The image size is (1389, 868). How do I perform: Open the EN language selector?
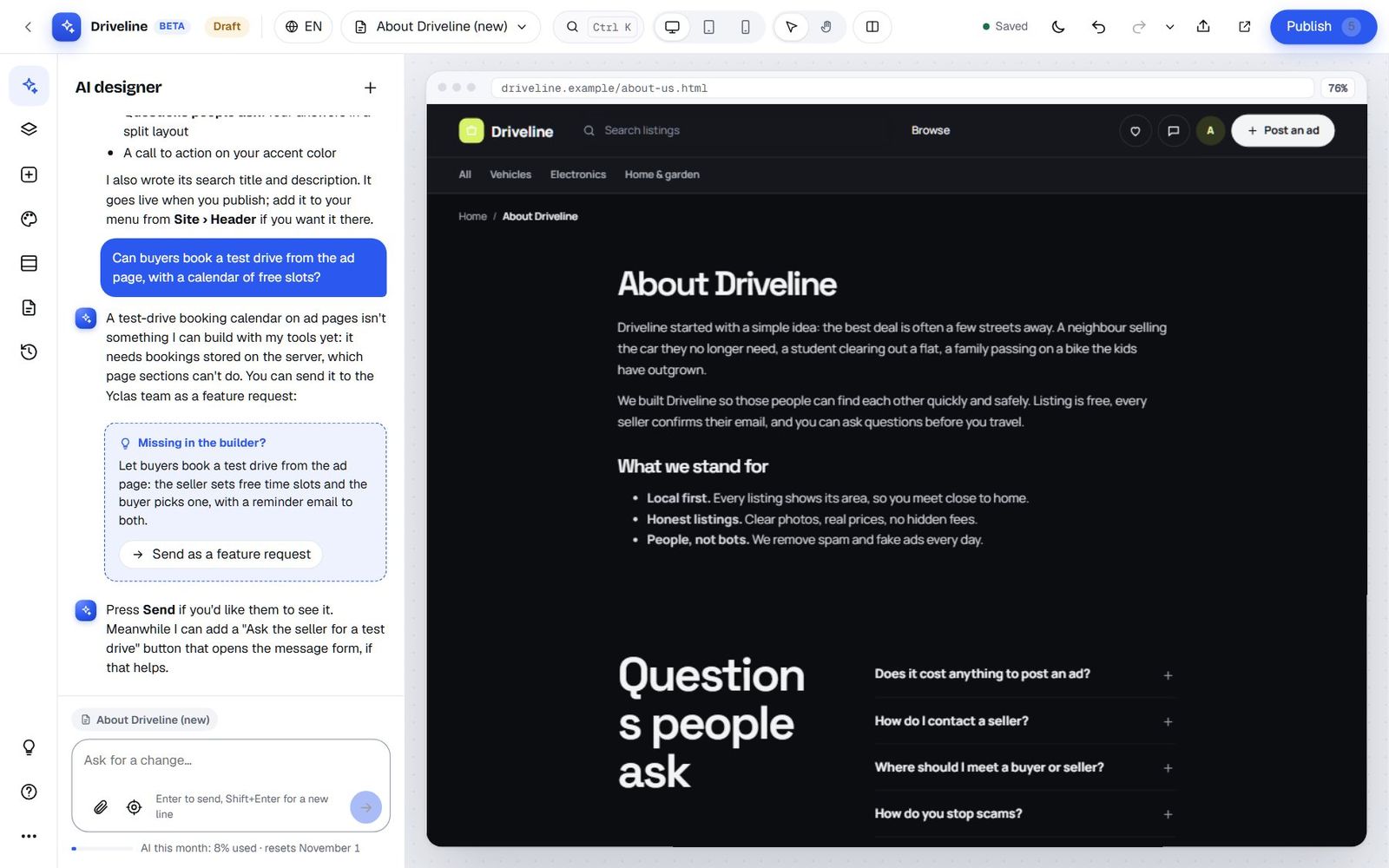pyautogui.click(x=303, y=27)
